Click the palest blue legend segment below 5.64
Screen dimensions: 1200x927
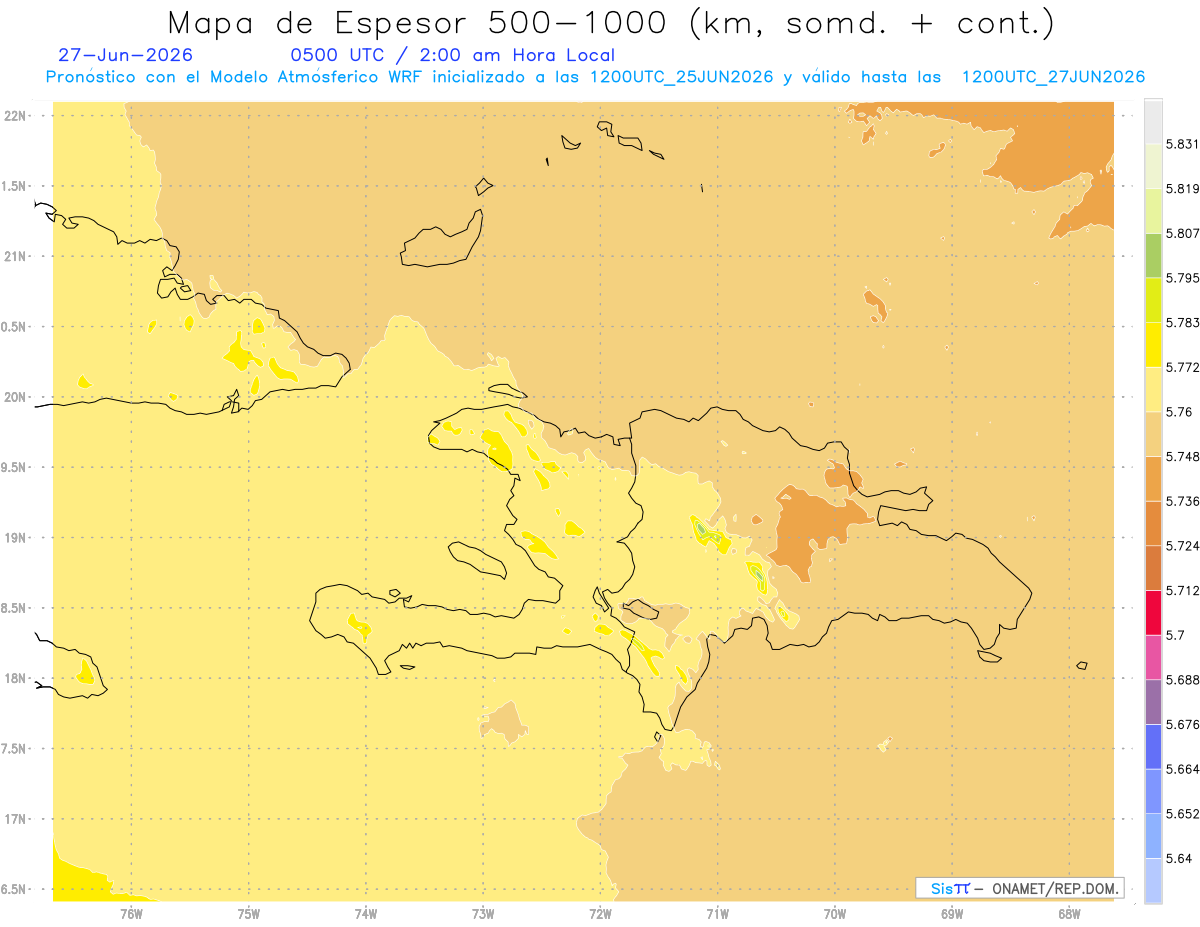pos(1153,880)
